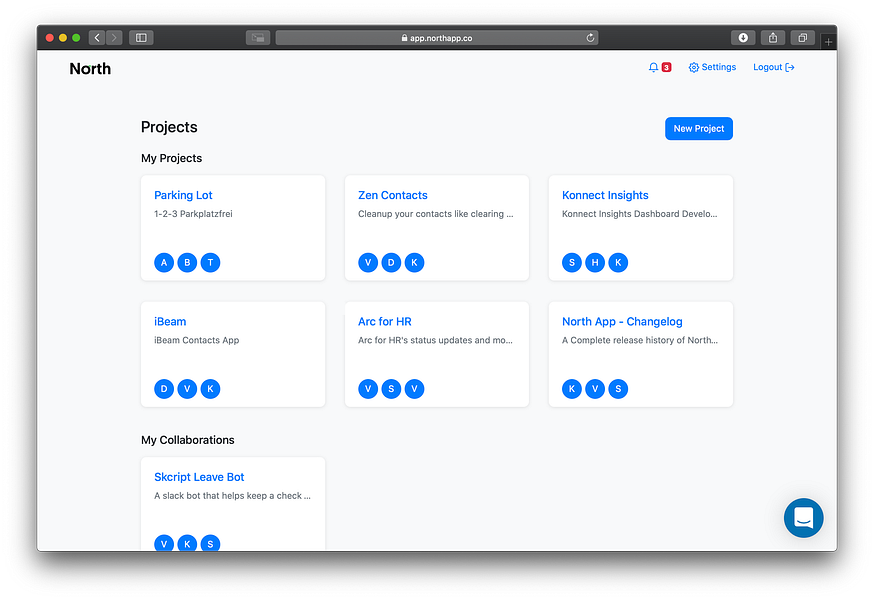This screenshot has width=874, height=600.
Task: Click the toolbar icon left of address bar
Action: (x=258, y=38)
